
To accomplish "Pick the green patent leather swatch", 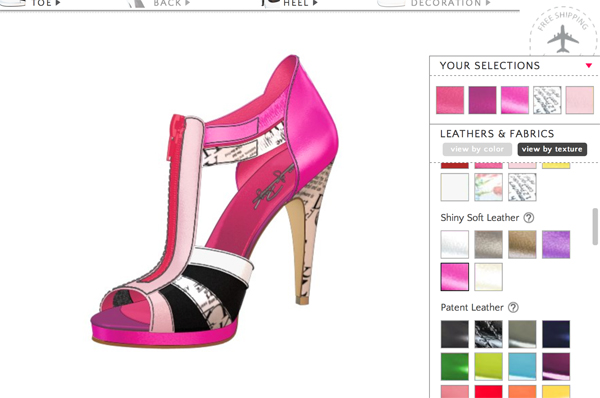I will pyautogui.click(x=455, y=367).
